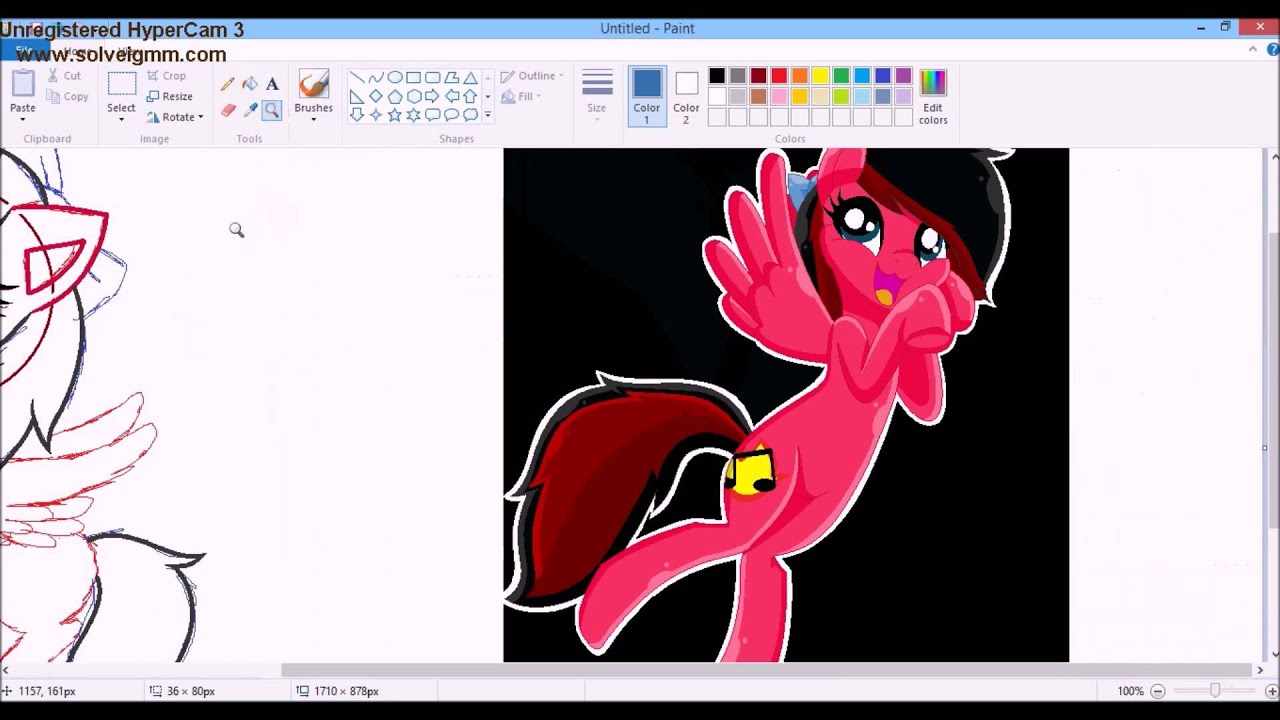
Task: Choose the Rounded rectangle shape
Action: point(432,77)
